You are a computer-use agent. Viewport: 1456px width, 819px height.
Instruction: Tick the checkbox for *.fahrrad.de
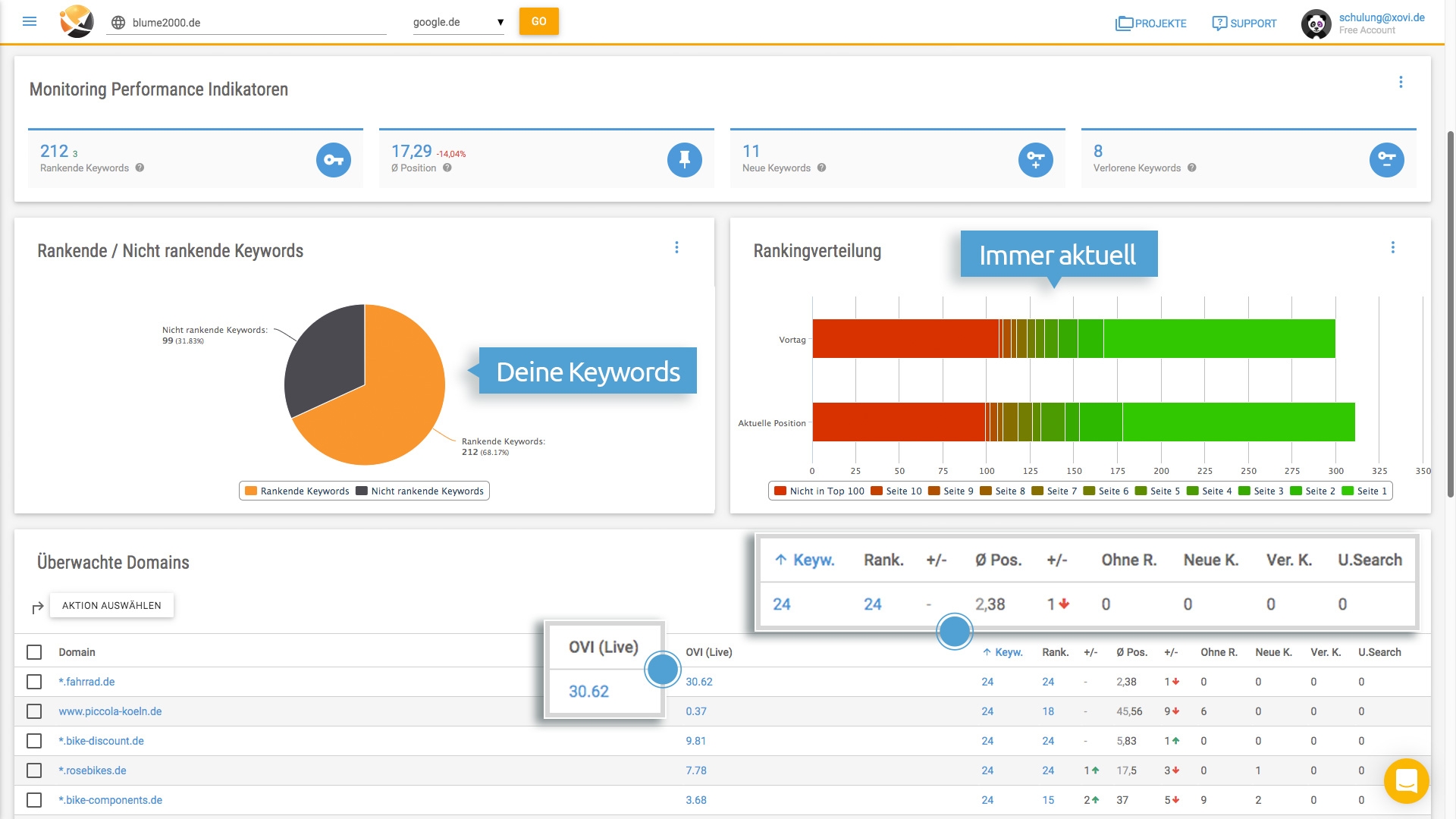(x=34, y=682)
